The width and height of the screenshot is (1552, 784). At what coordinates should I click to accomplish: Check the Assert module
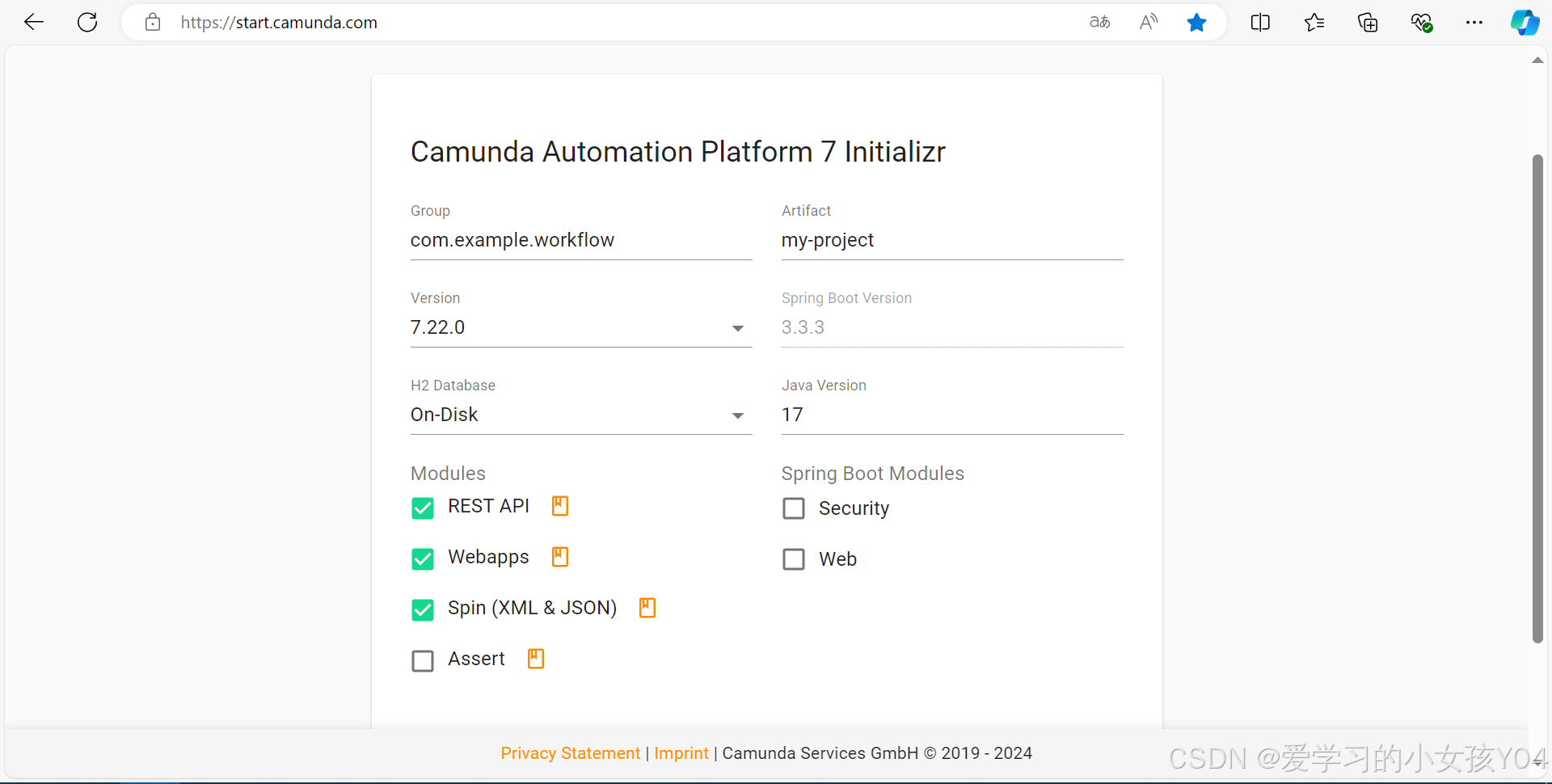pyautogui.click(x=422, y=660)
